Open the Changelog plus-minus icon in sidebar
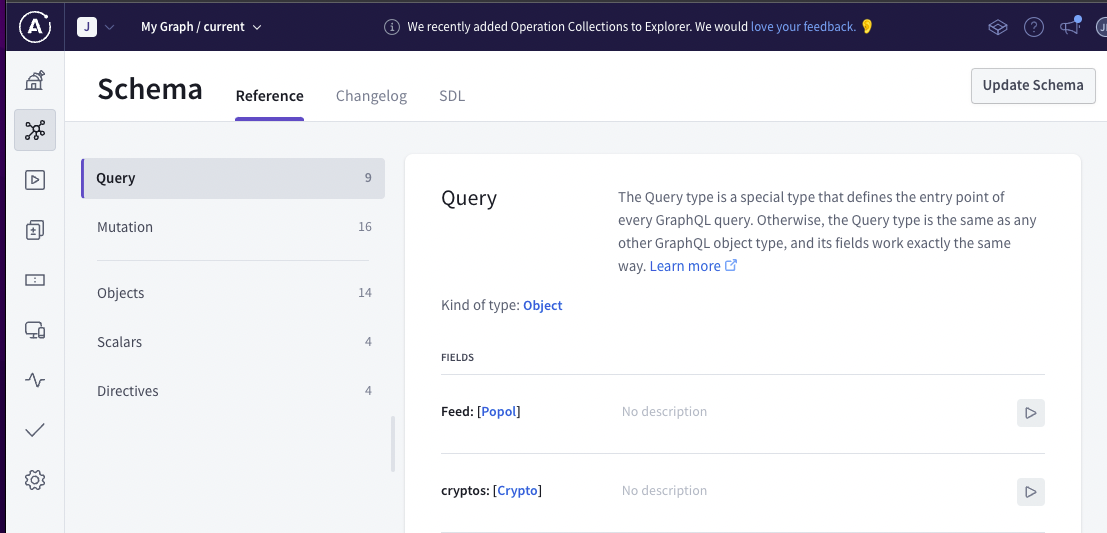 (35, 230)
